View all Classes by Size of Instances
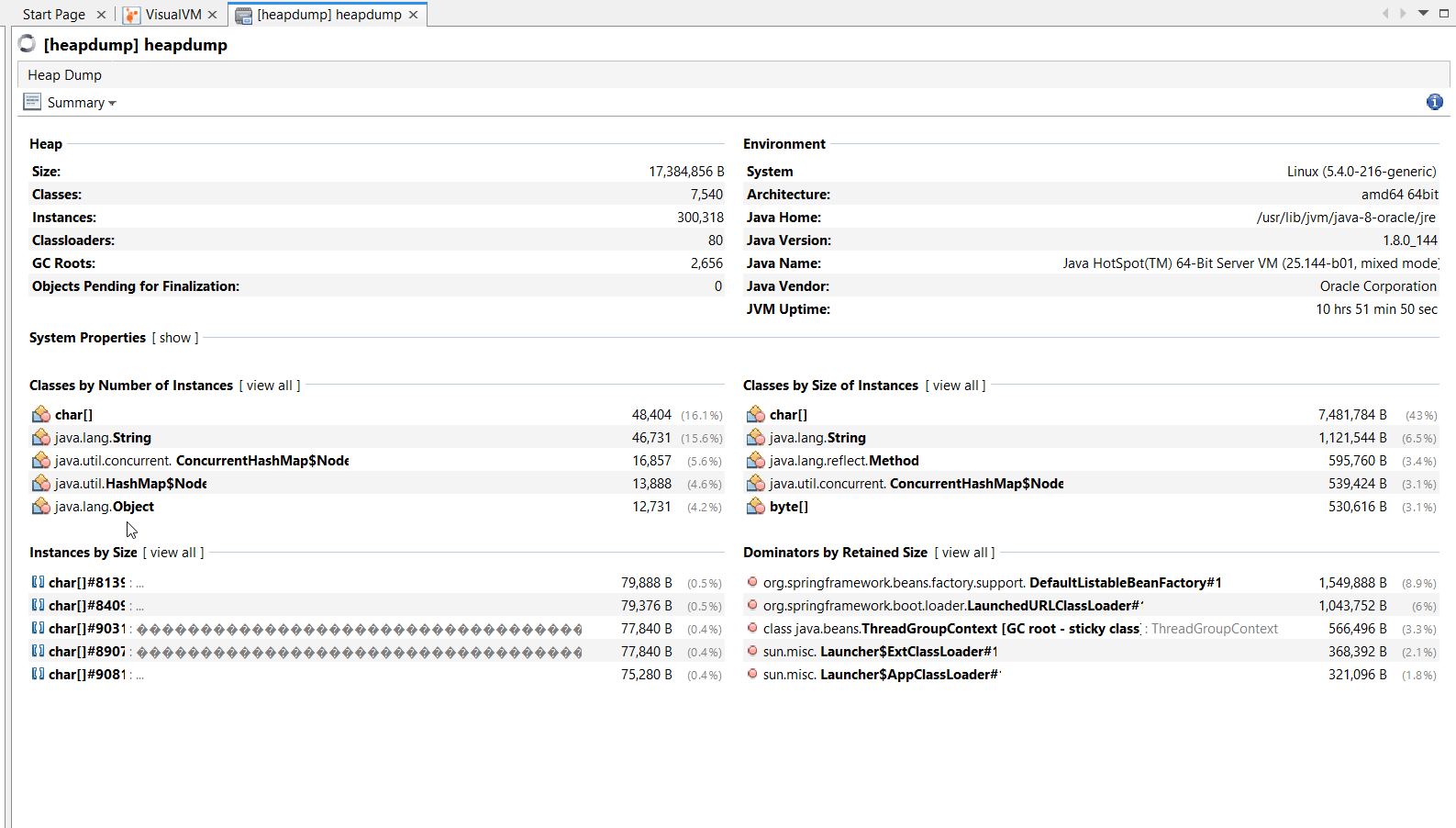Screen dimensions: 1456x828 (955, 386)
